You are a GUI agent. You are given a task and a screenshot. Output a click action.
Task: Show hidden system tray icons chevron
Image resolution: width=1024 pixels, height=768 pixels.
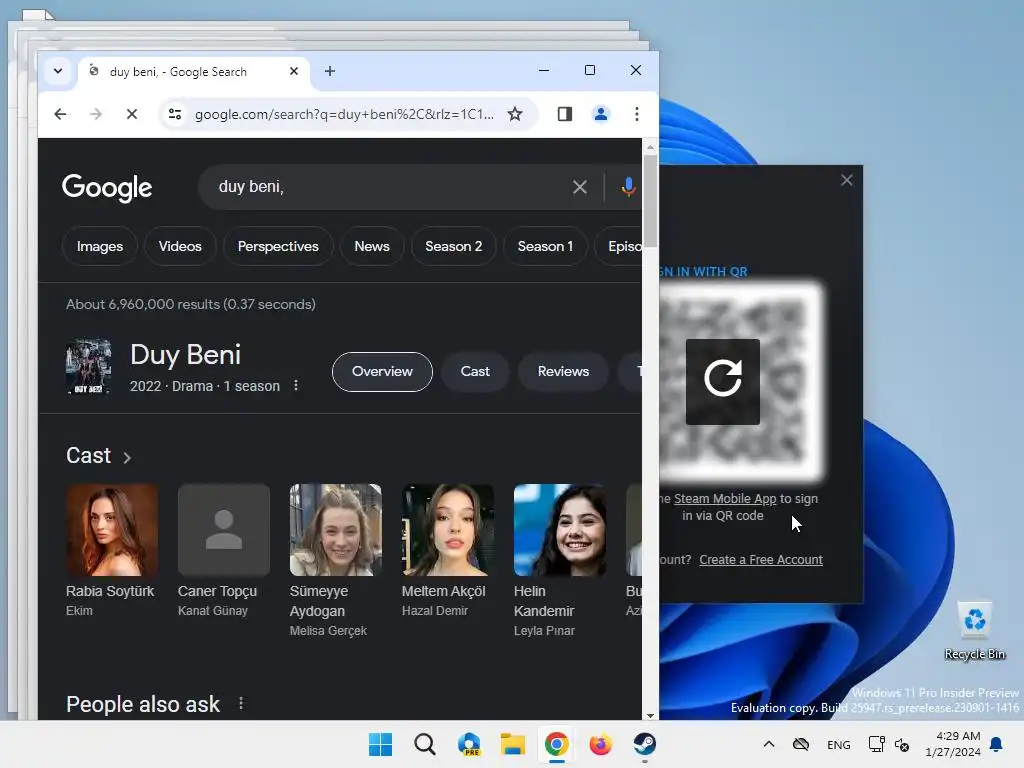click(x=769, y=744)
